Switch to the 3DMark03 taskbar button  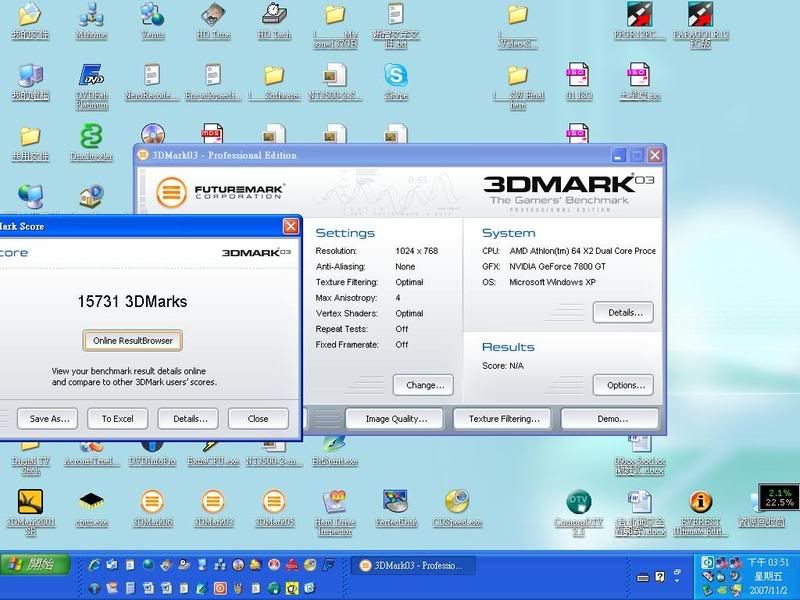pyautogui.click(x=414, y=565)
